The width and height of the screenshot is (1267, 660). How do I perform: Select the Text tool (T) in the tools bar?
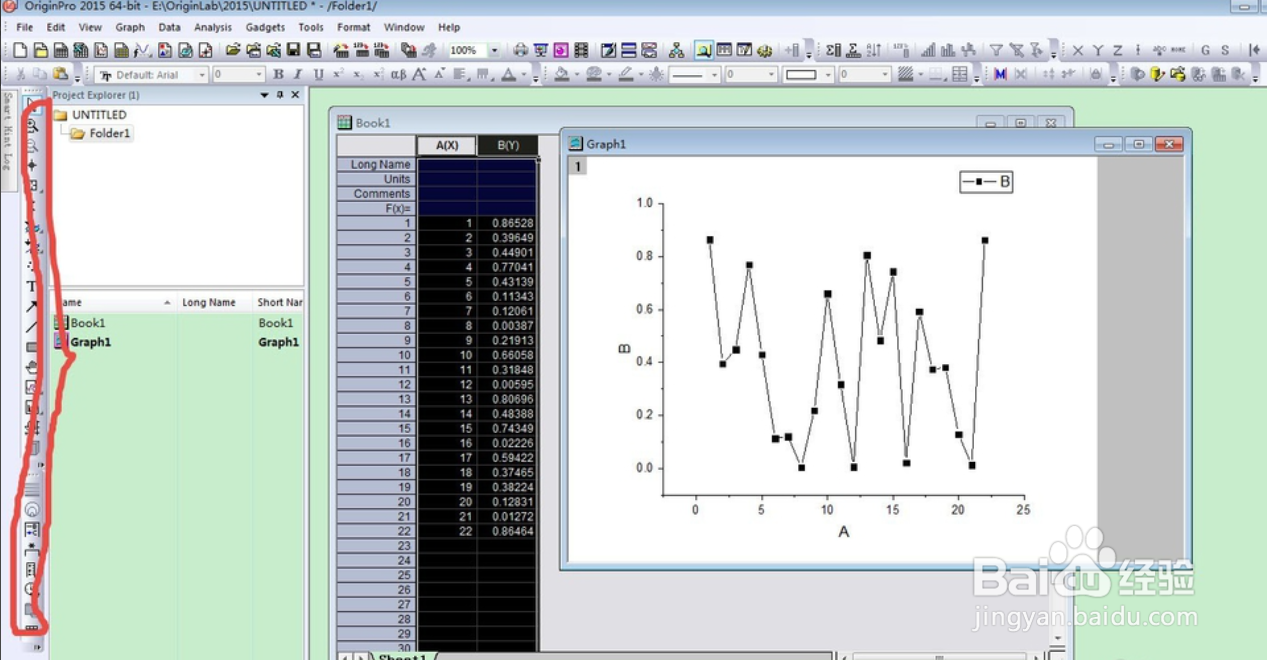(32, 287)
